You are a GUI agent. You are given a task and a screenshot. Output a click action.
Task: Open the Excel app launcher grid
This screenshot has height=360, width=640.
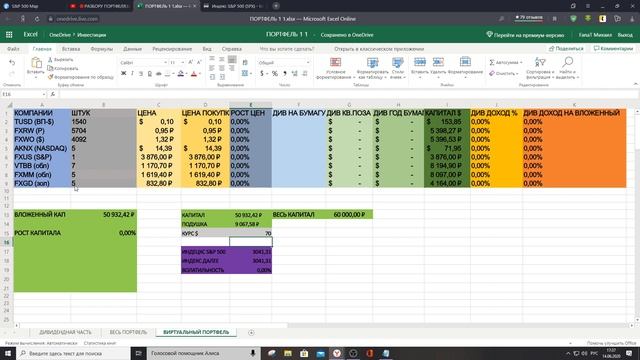click(9, 35)
